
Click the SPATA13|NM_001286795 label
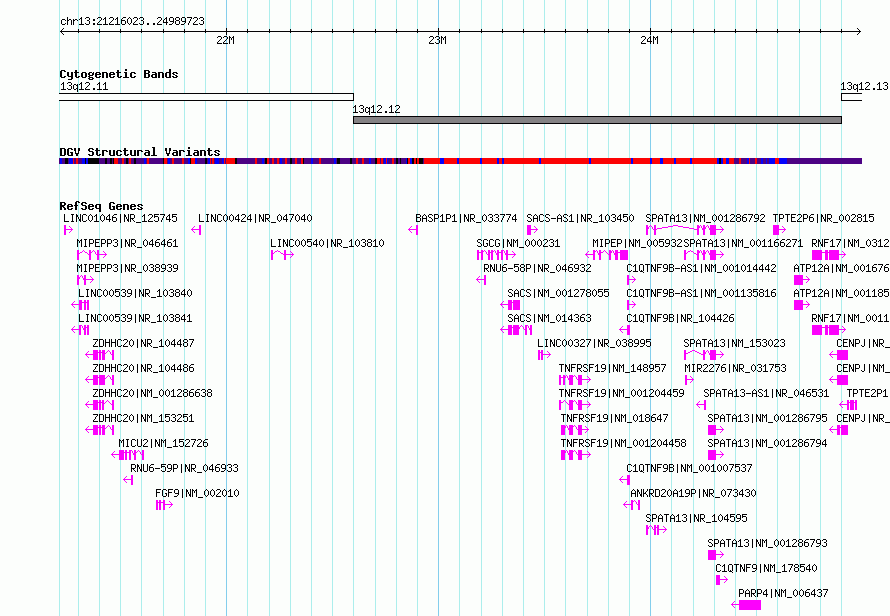tap(767, 418)
